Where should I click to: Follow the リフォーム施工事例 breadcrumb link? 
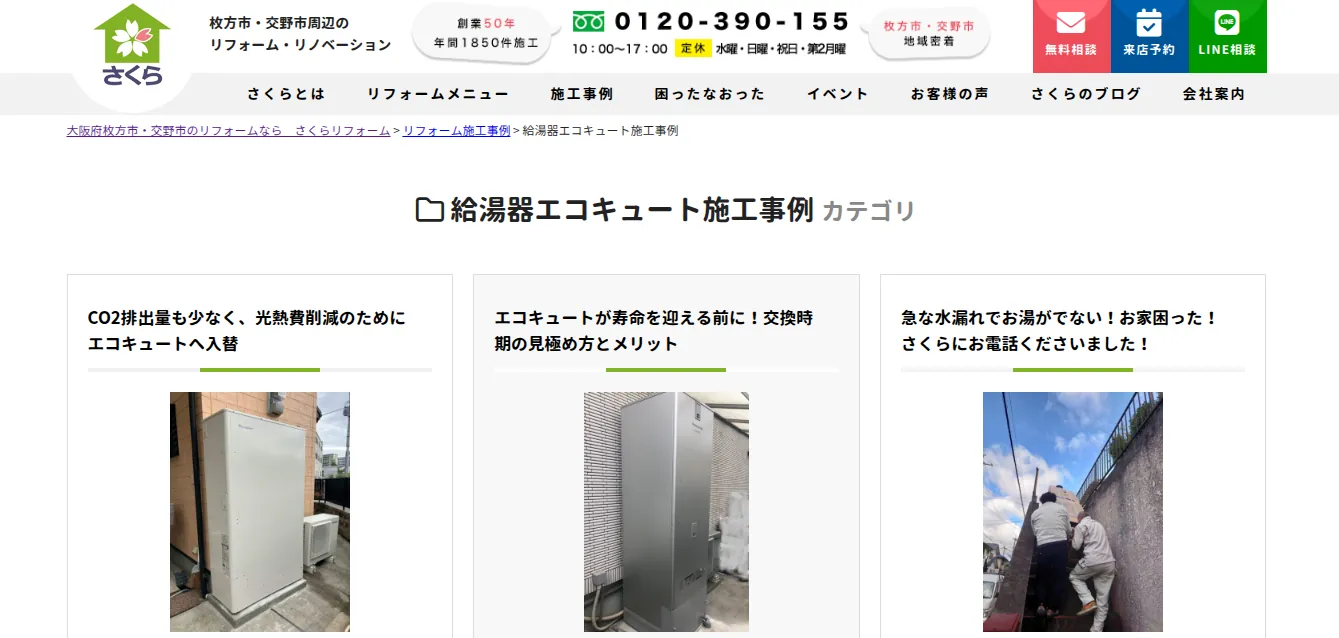(456, 131)
